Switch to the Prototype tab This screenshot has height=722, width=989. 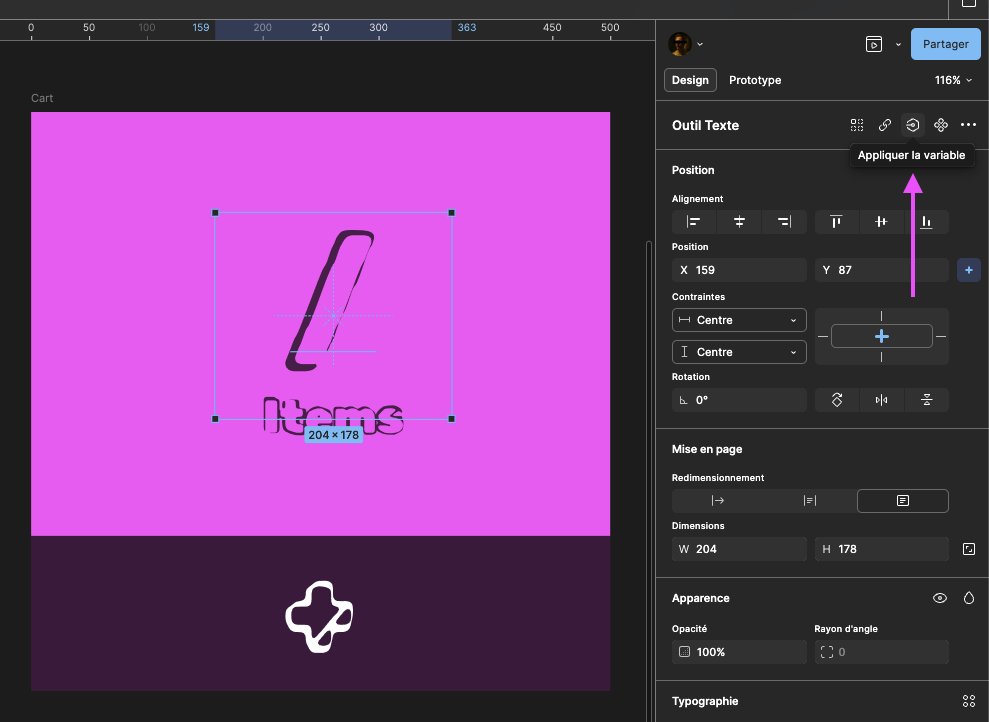coord(755,80)
